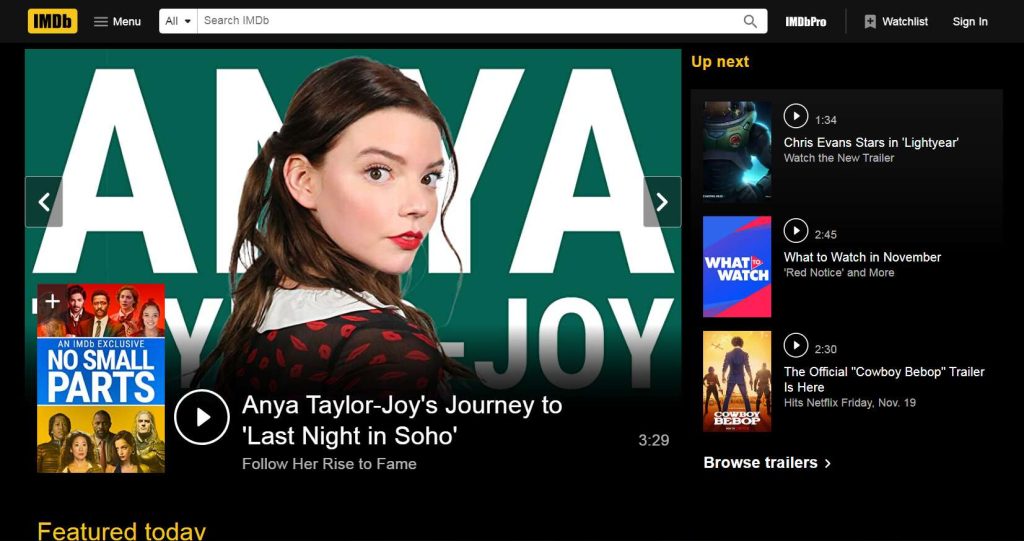Play the What to Watch in November video
This screenshot has width=1024, height=541.
tap(795, 231)
